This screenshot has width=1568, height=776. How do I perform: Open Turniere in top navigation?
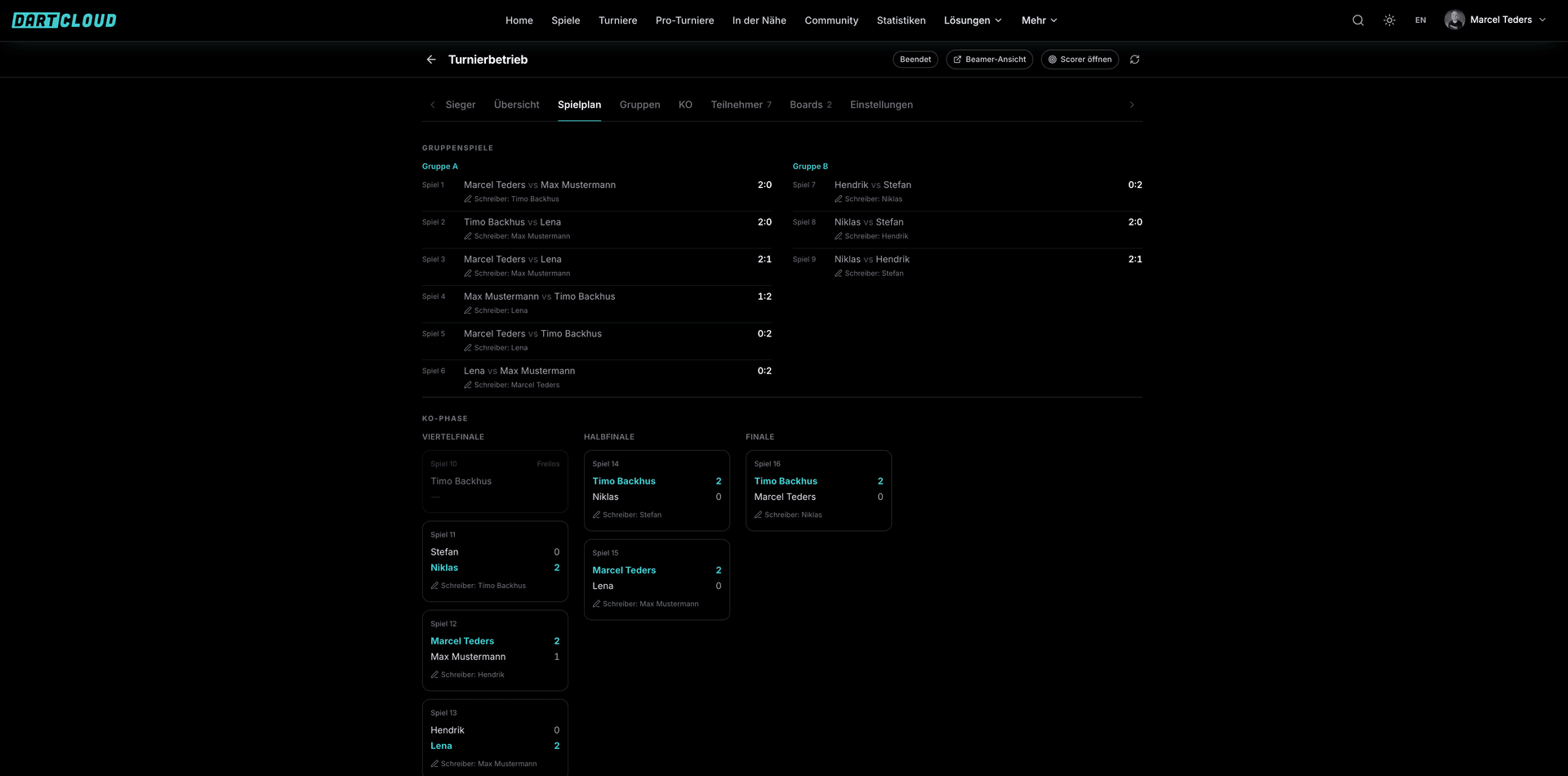pos(617,20)
